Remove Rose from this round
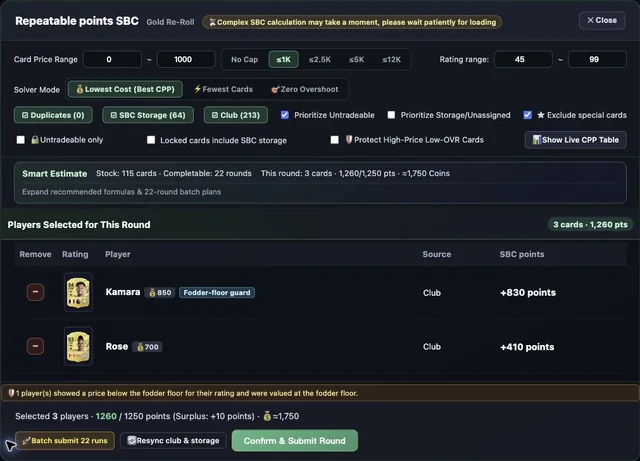 click(36, 347)
